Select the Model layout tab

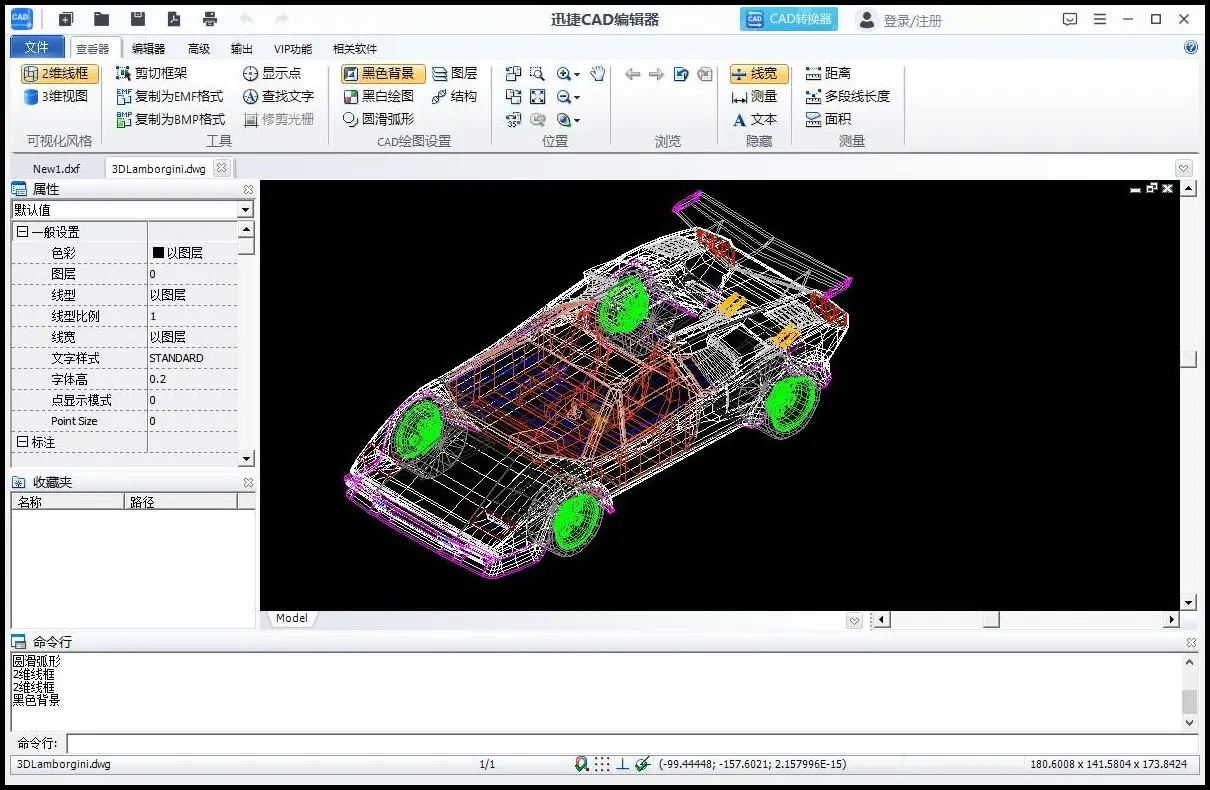[292, 619]
